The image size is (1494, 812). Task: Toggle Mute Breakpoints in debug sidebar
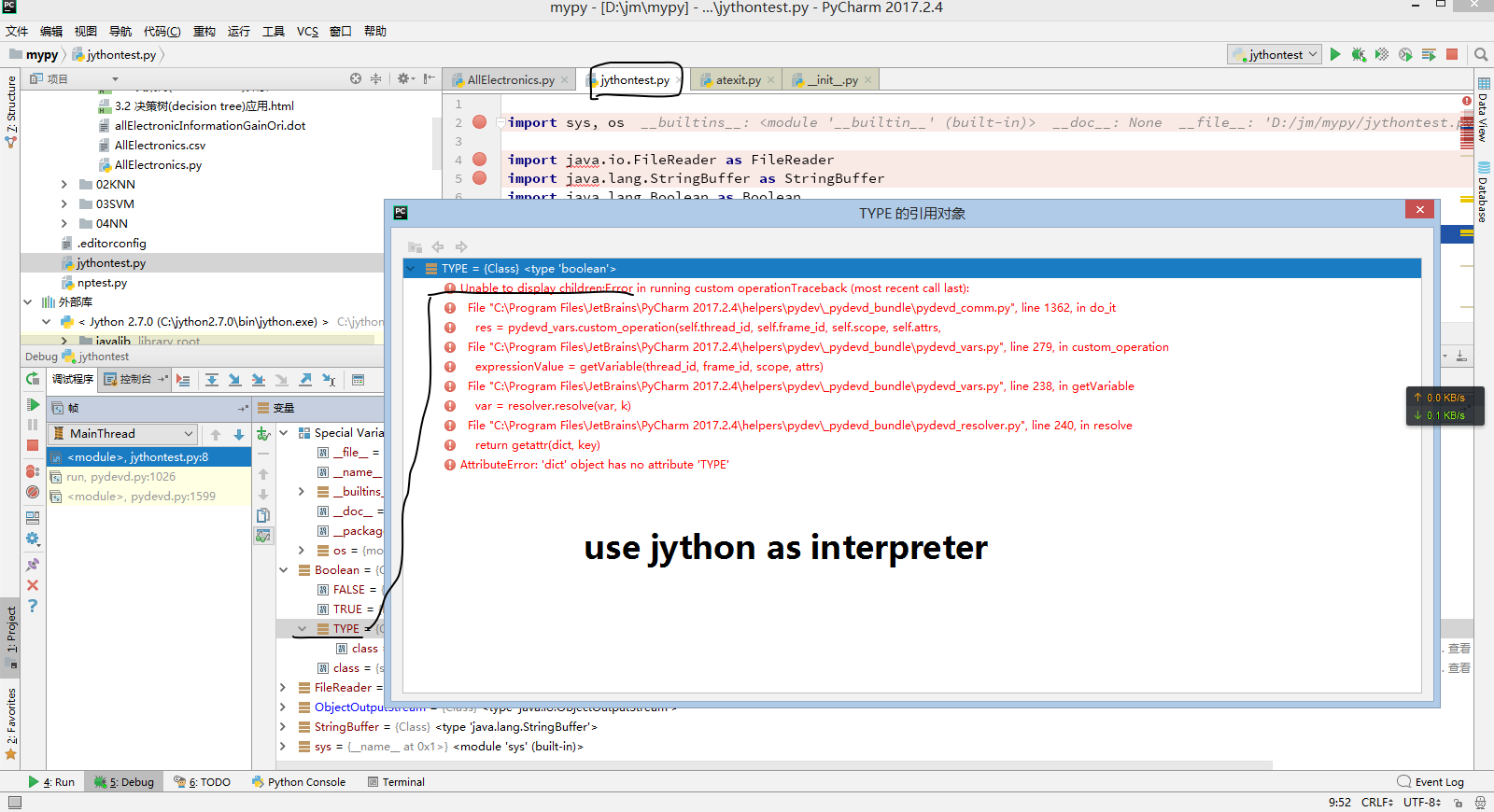point(33,492)
